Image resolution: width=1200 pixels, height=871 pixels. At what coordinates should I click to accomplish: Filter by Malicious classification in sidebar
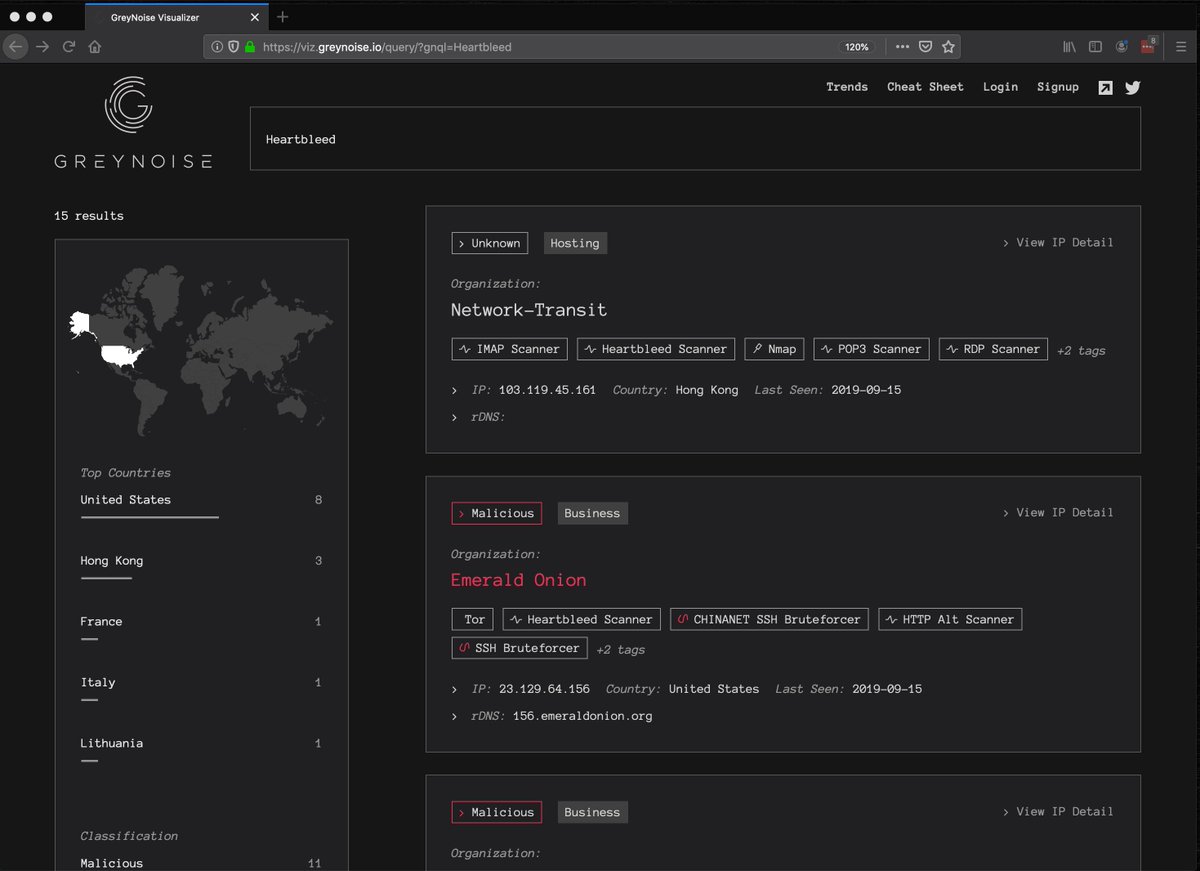(x=201, y=863)
